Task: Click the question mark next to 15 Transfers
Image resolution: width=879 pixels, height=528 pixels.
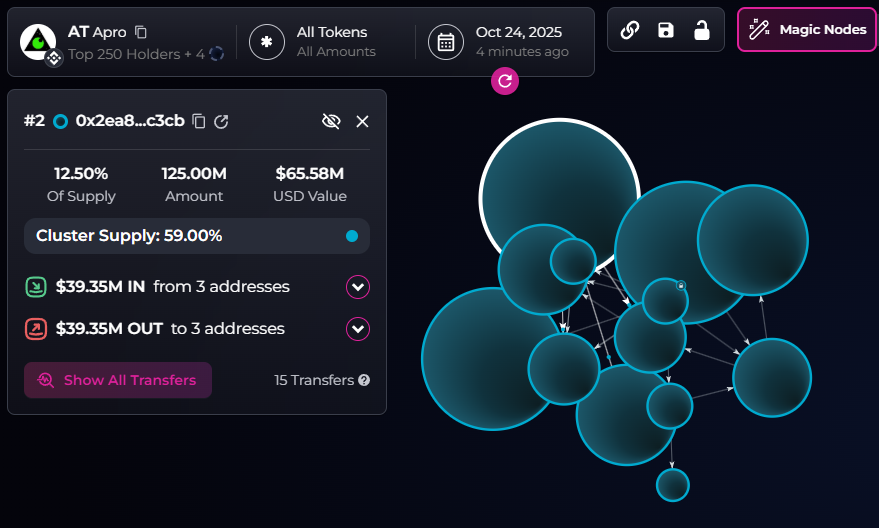Action: (x=364, y=380)
